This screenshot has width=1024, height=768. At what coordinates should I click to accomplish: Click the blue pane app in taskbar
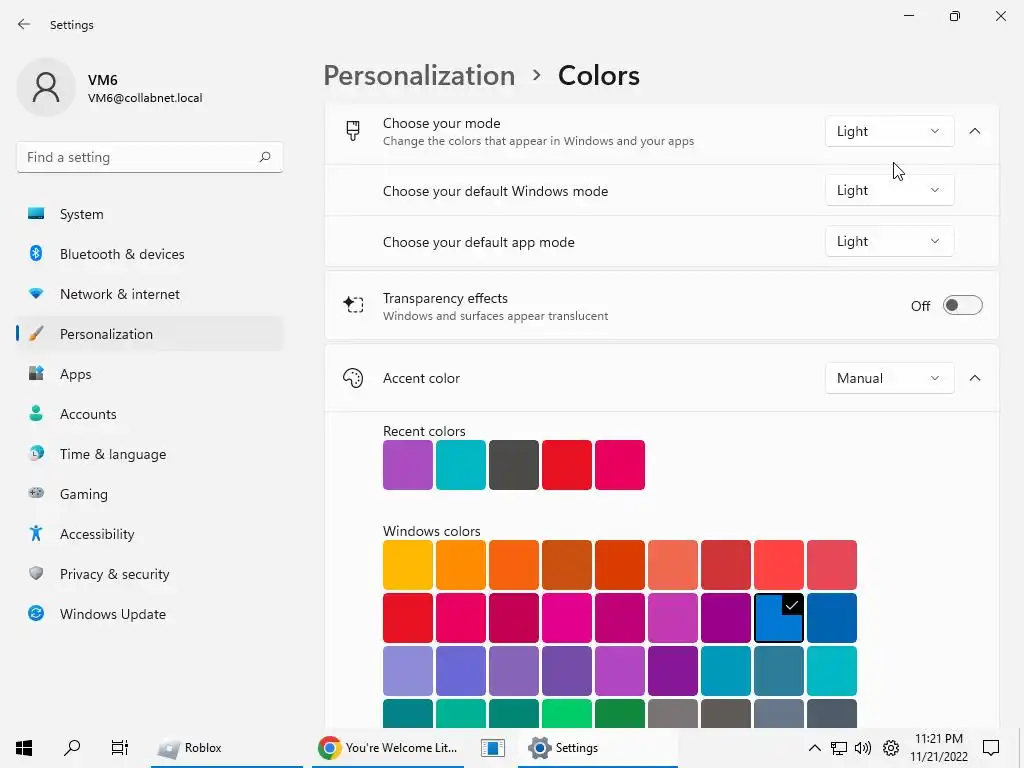coord(492,748)
